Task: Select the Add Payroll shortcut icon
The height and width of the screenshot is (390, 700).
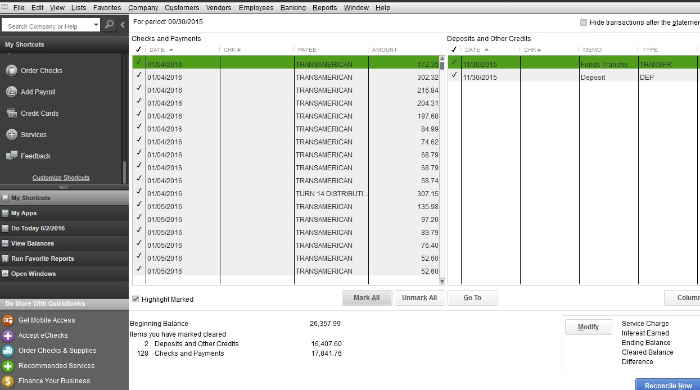Action: click(11, 91)
